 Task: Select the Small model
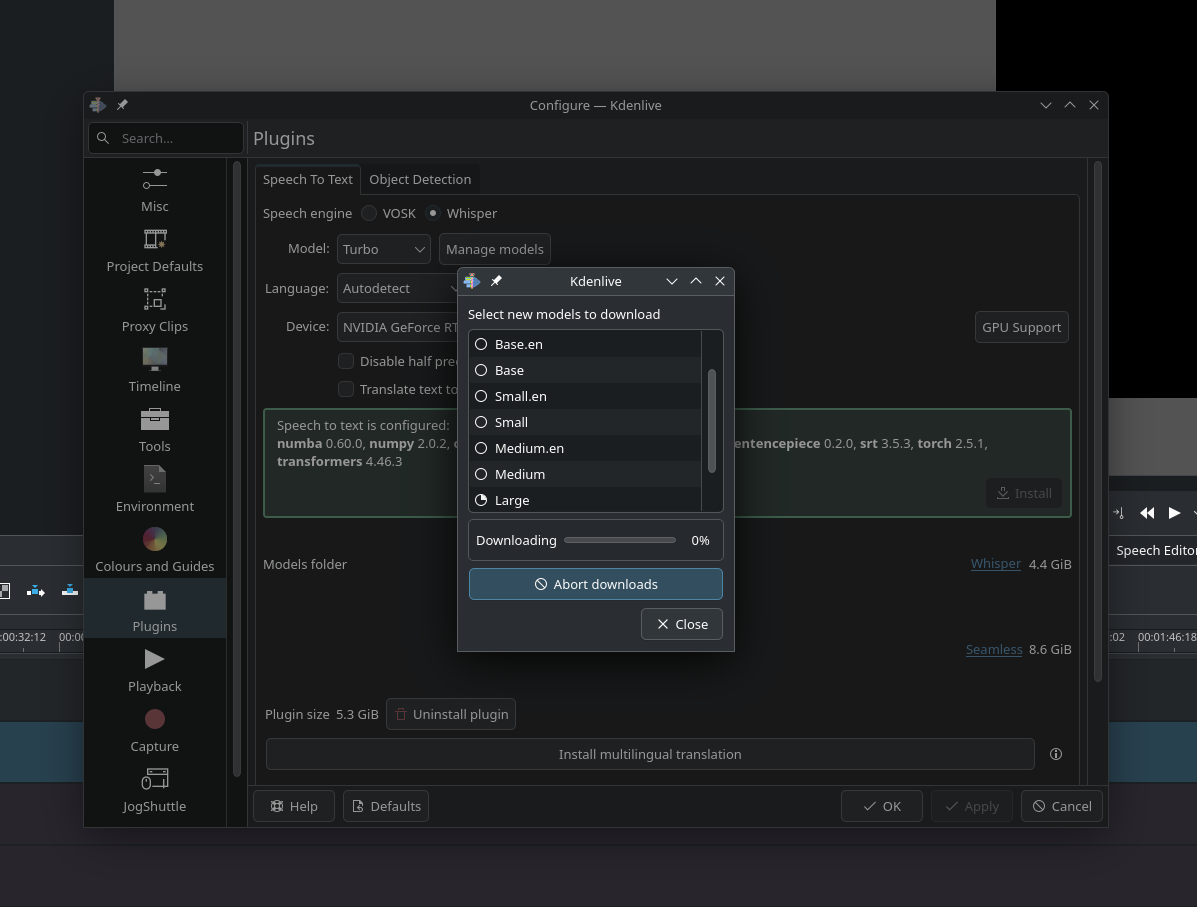[x=585, y=422]
